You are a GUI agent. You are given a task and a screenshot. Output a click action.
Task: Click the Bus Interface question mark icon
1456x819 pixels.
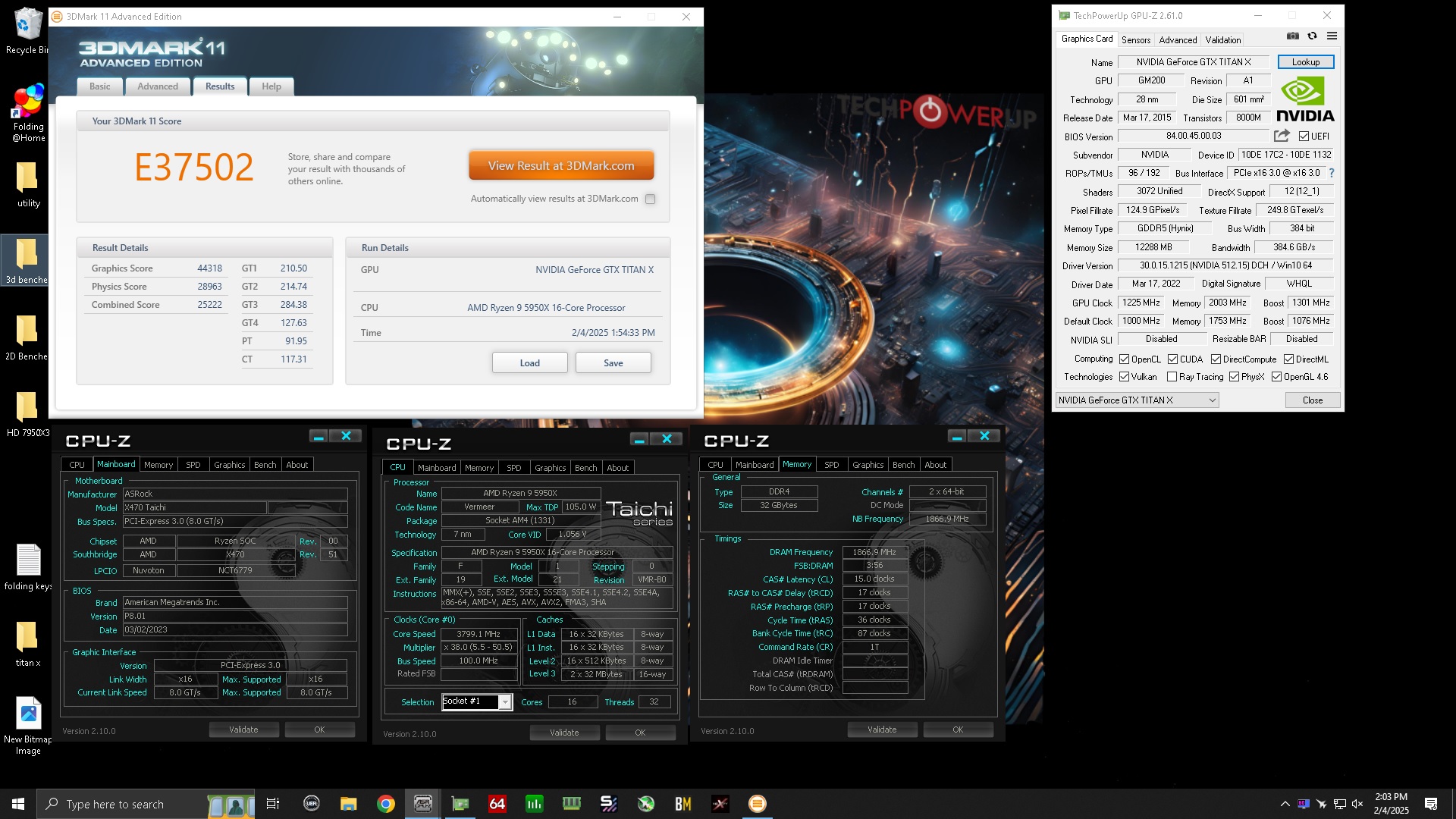tap(1332, 173)
